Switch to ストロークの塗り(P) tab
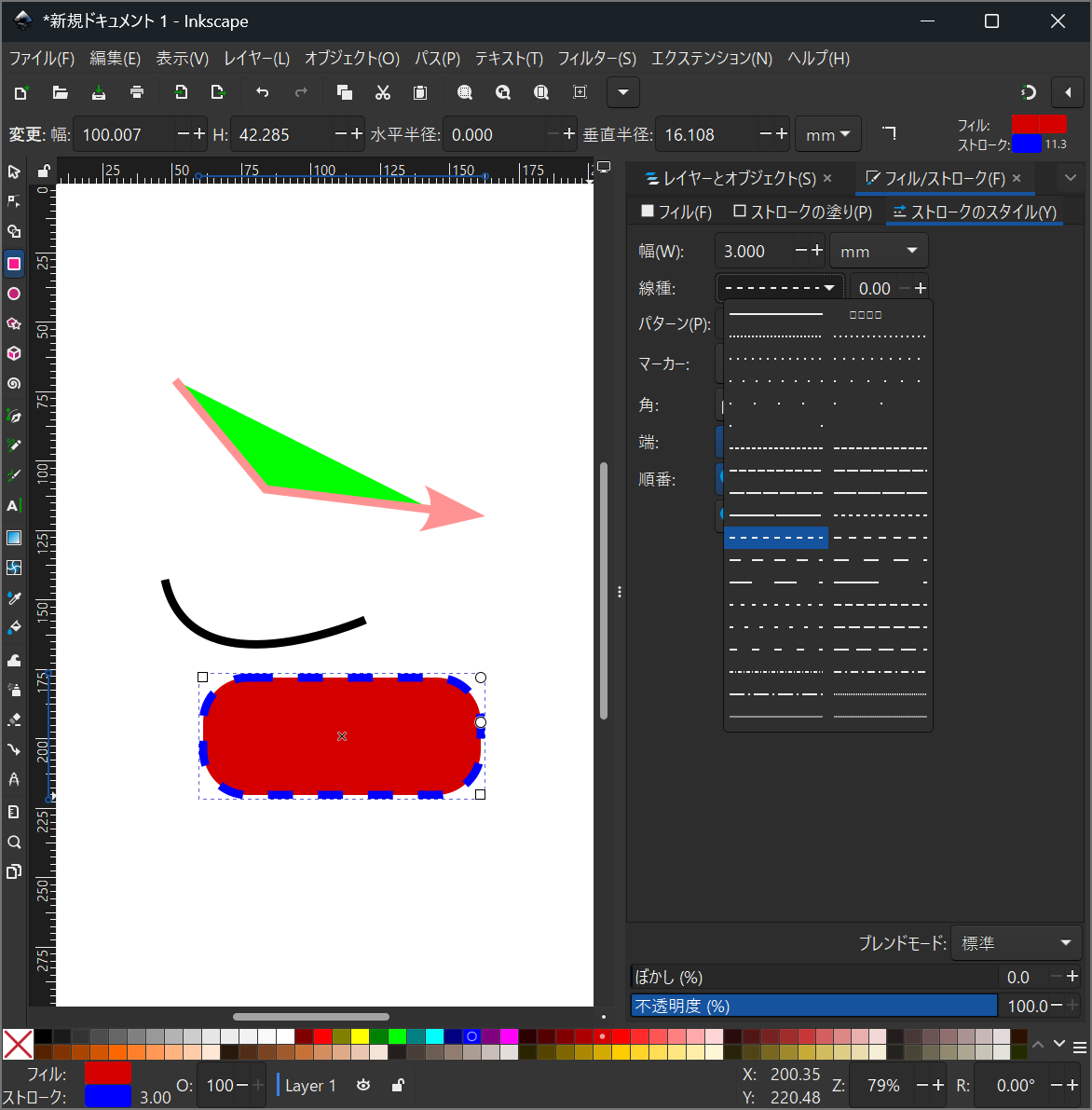 tap(802, 212)
